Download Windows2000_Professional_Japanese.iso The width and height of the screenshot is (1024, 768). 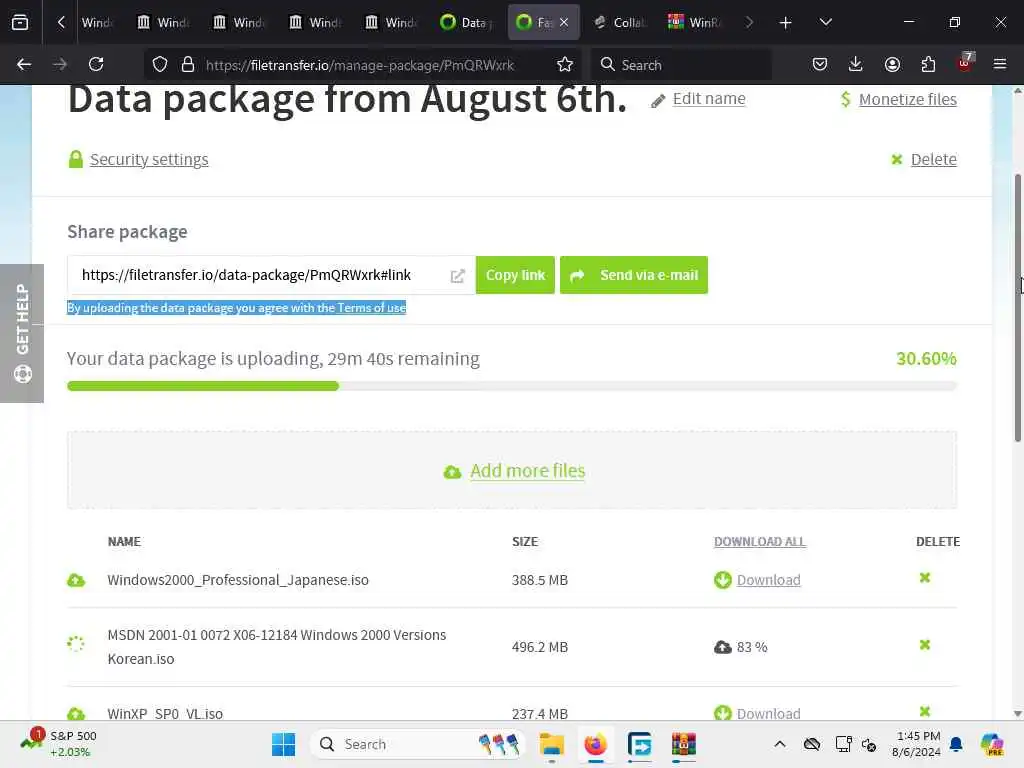pos(768,580)
